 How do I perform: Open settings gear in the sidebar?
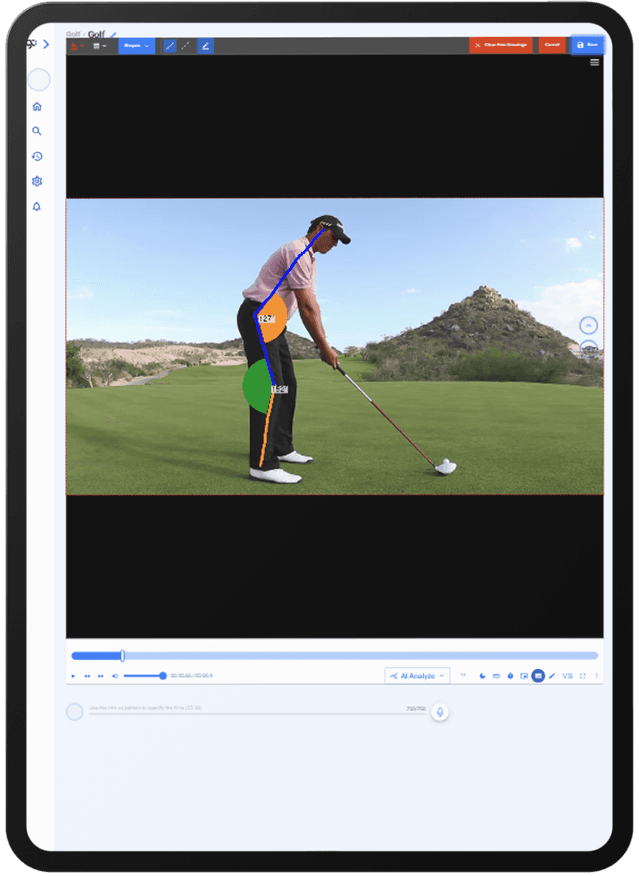tap(37, 182)
